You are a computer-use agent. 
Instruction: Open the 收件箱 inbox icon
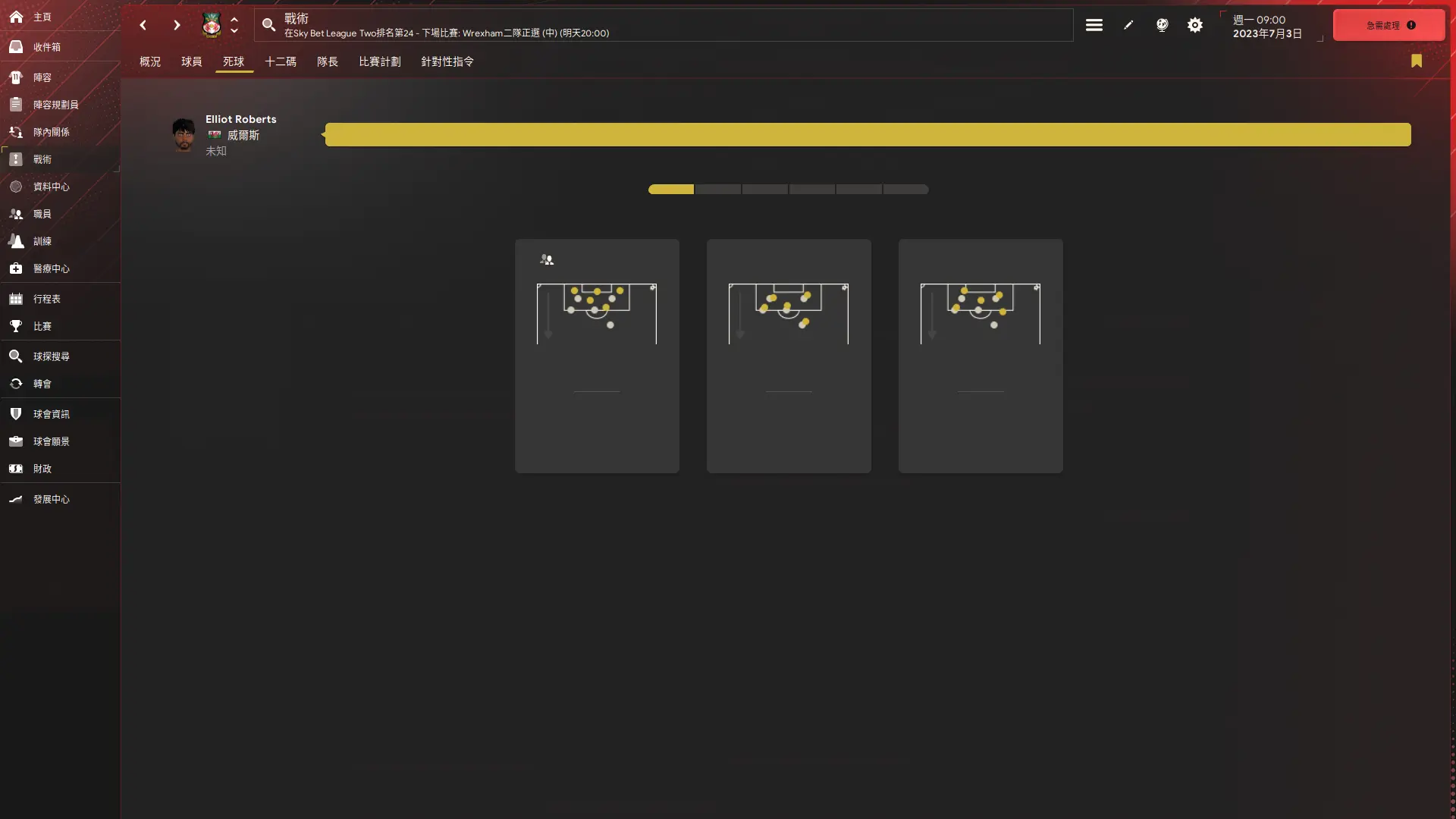click(x=16, y=47)
